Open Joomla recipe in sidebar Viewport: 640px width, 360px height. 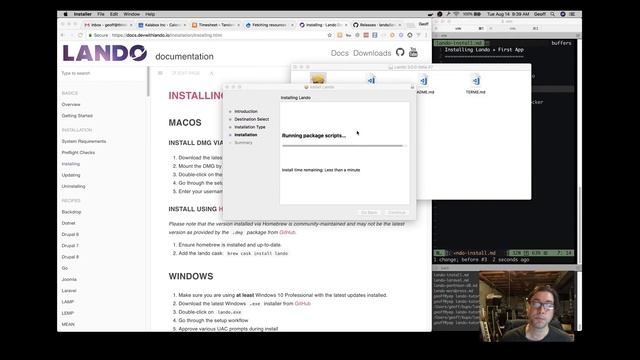69,280
